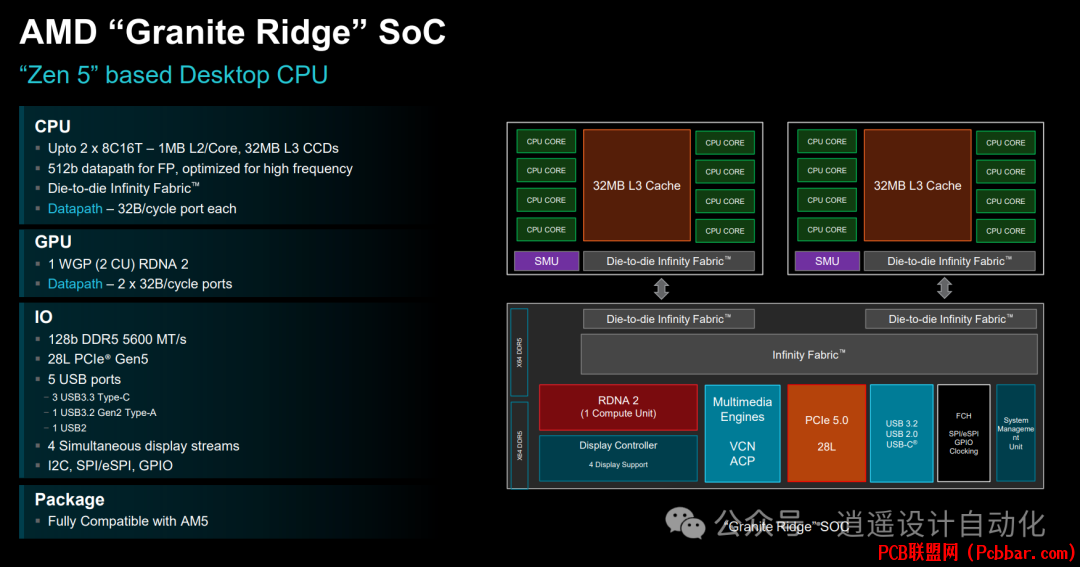Select '4 Simultaneous display streams' bullet
The image size is (1080, 567).
[143, 446]
